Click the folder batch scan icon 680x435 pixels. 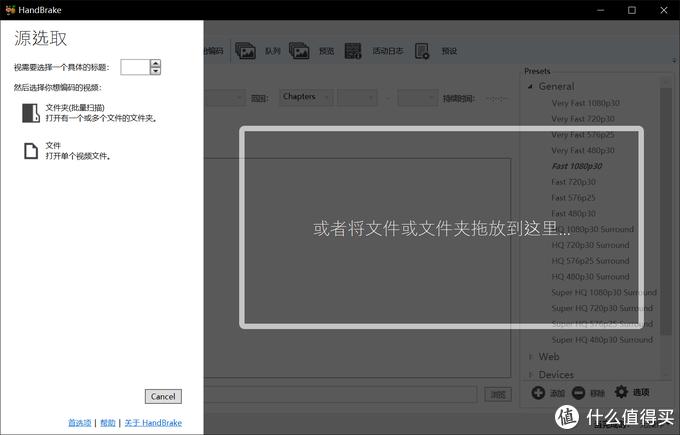tap(31, 113)
